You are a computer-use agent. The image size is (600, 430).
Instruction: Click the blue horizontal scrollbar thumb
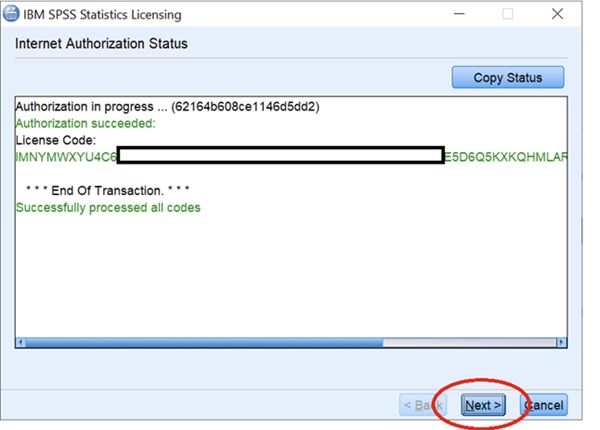204,342
